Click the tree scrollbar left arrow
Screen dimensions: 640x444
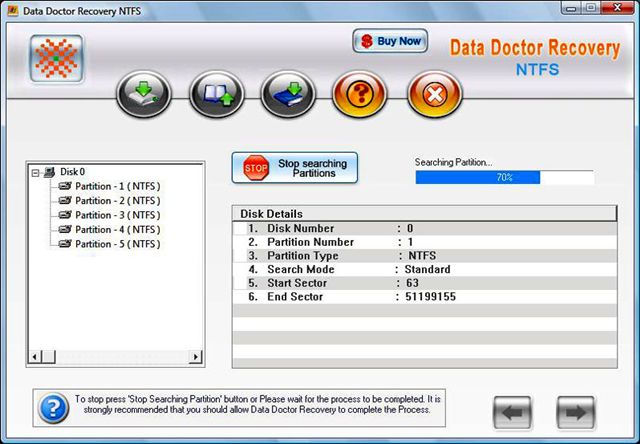click(35, 357)
